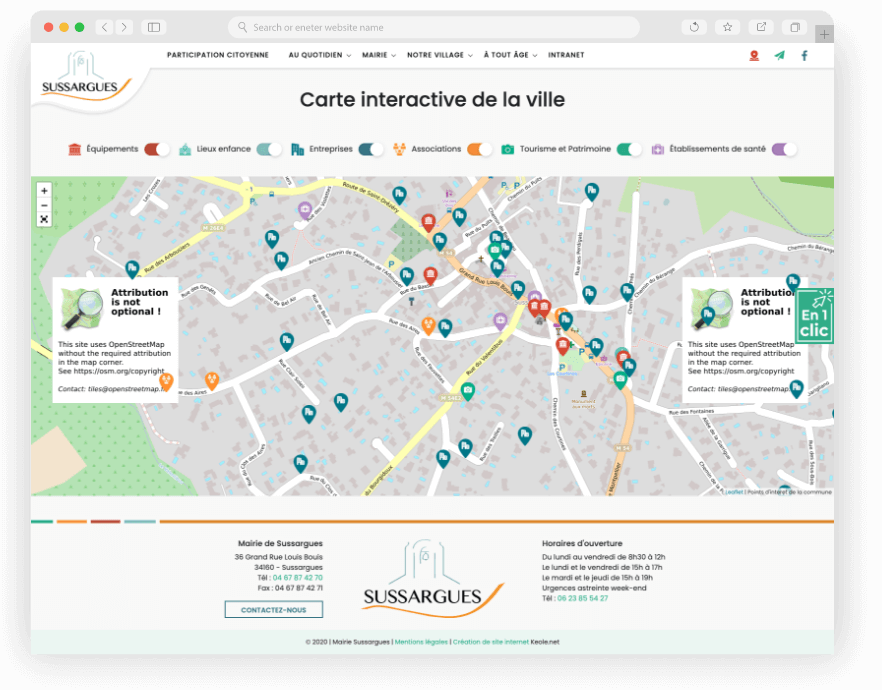Image resolution: width=882 pixels, height=690 pixels.
Task: Click the En 1 clic side button
Action: [x=815, y=315]
